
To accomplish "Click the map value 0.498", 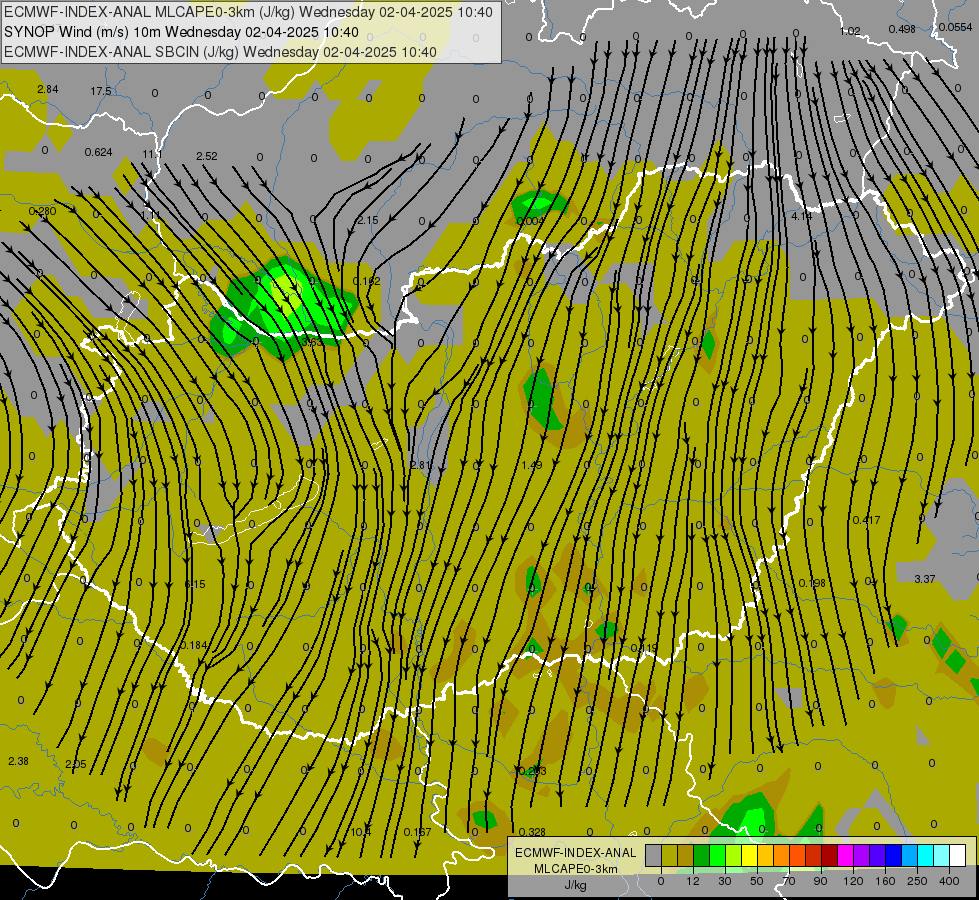I will pyautogui.click(x=902, y=29).
